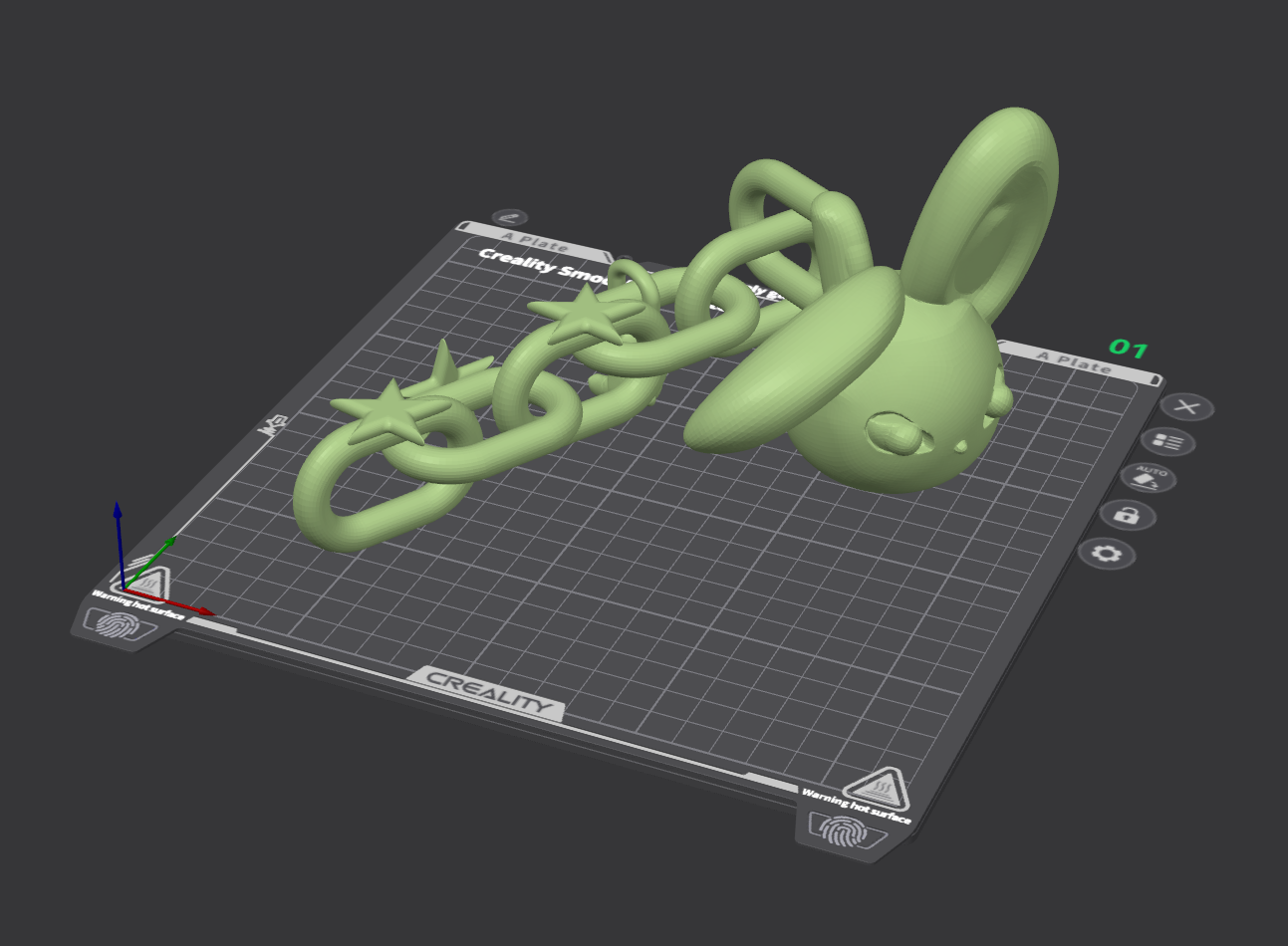Viewport: 1288px width, 946px height.
Task: Click the AUTO orient plate icon
Action: click(1149, 478)
